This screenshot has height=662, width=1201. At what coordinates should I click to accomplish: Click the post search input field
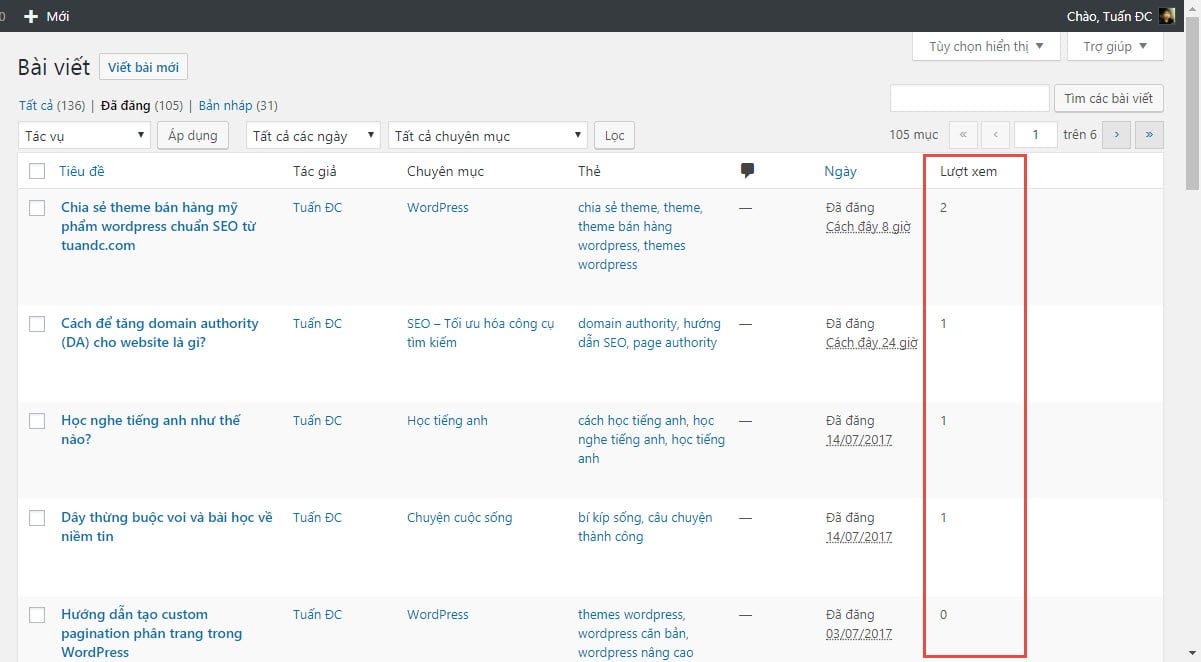[x=969, y=98]
